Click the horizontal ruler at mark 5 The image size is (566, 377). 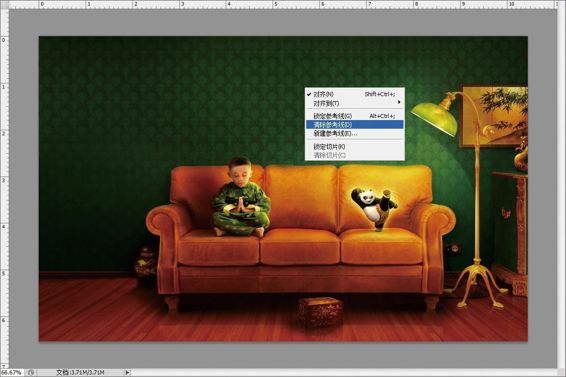pyautogui.click(x=276, y=4)
